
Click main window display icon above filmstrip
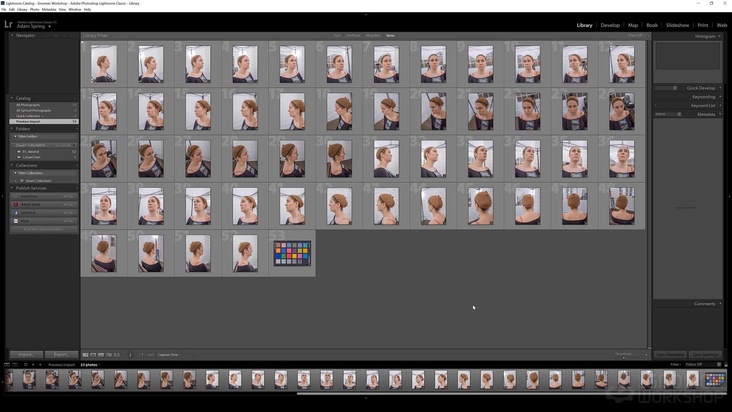coord(7,364)
